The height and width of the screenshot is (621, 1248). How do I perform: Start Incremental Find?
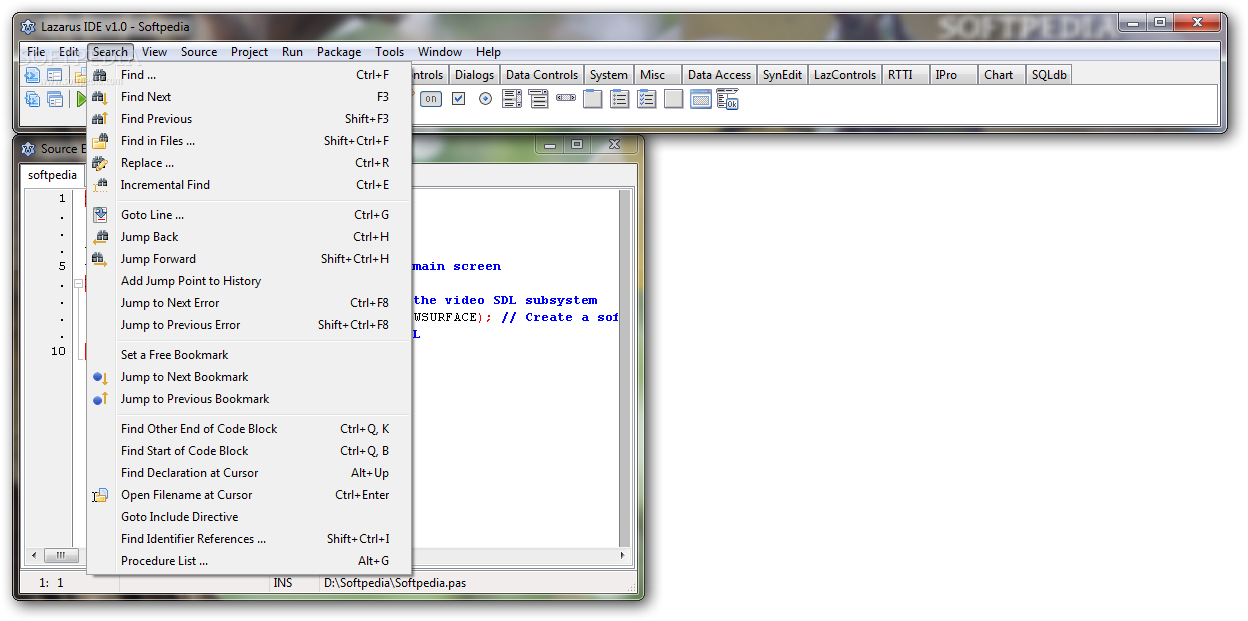[249, 185]
